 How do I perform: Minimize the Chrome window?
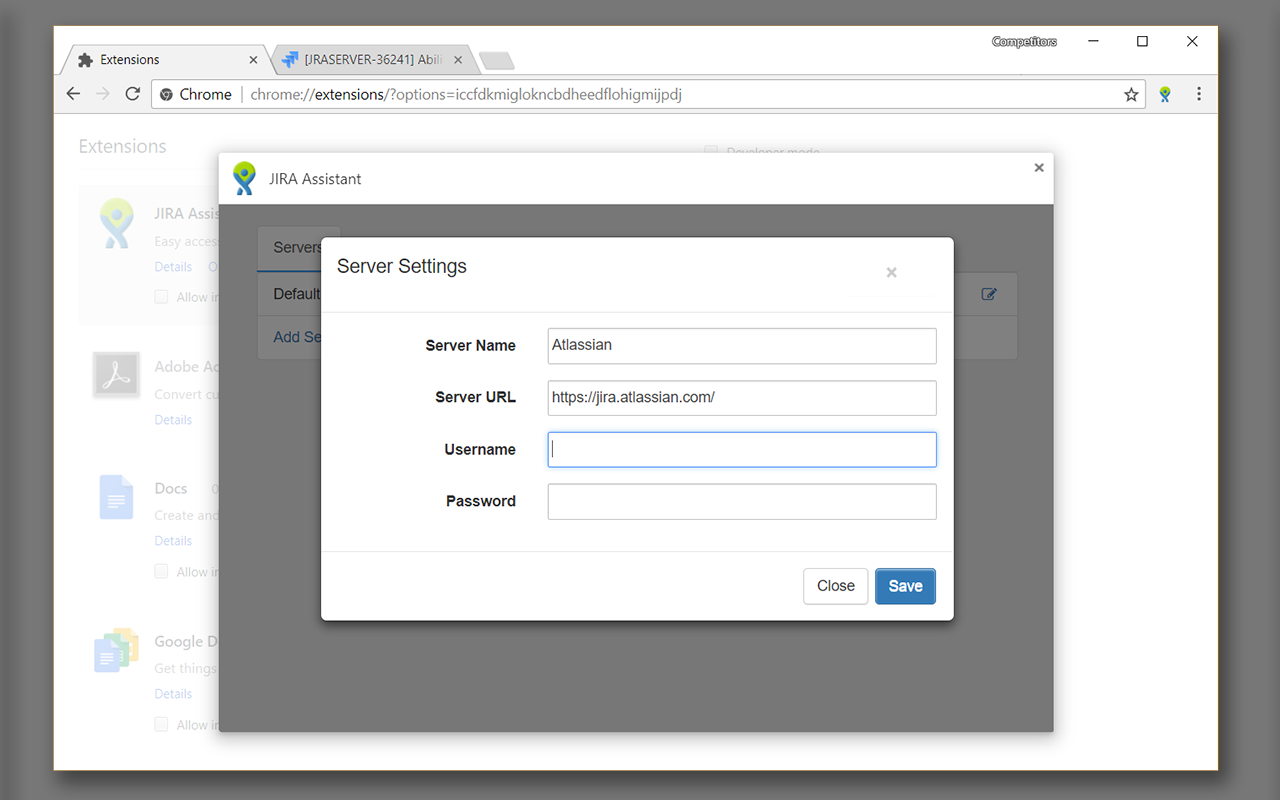point(1094,41)
